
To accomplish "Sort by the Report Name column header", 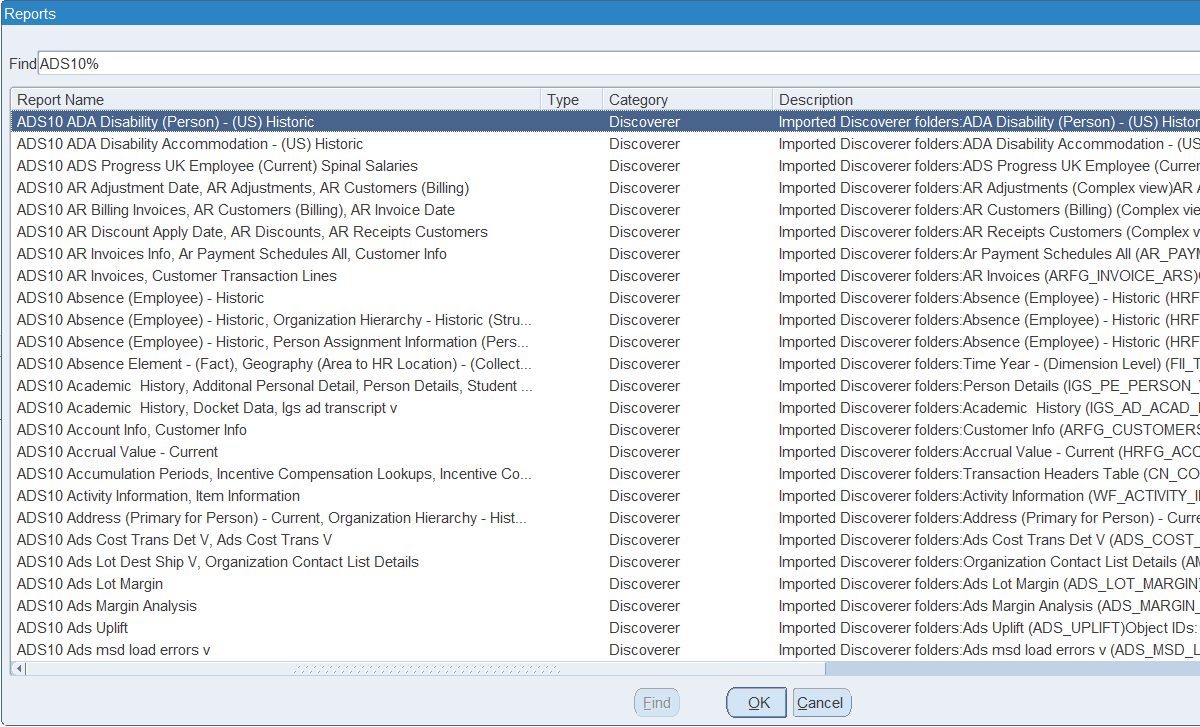I will [x=276, y=100].
